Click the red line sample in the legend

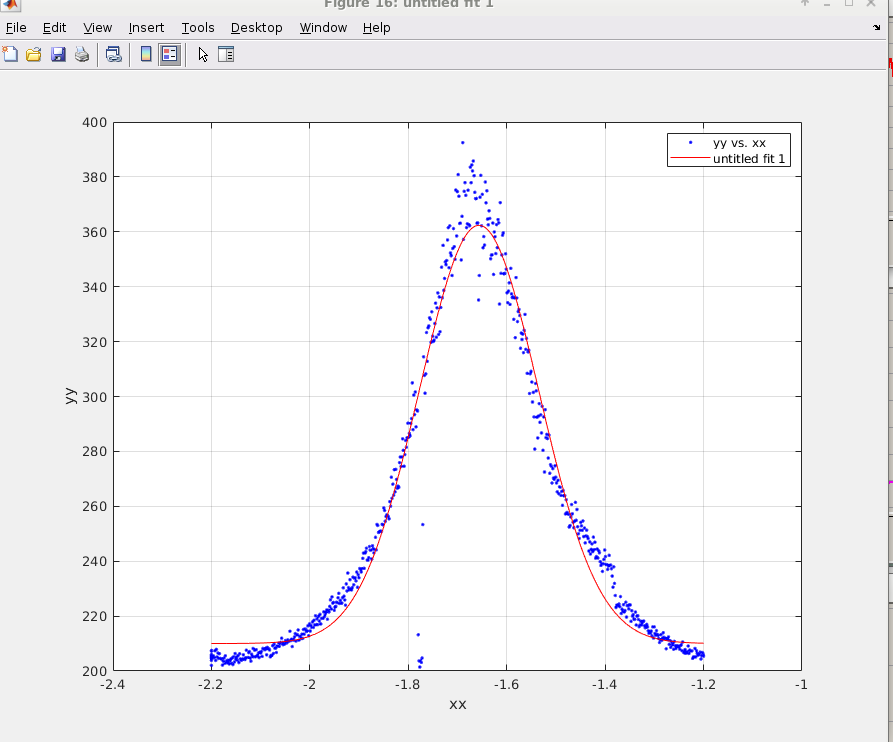click(690, 158)
